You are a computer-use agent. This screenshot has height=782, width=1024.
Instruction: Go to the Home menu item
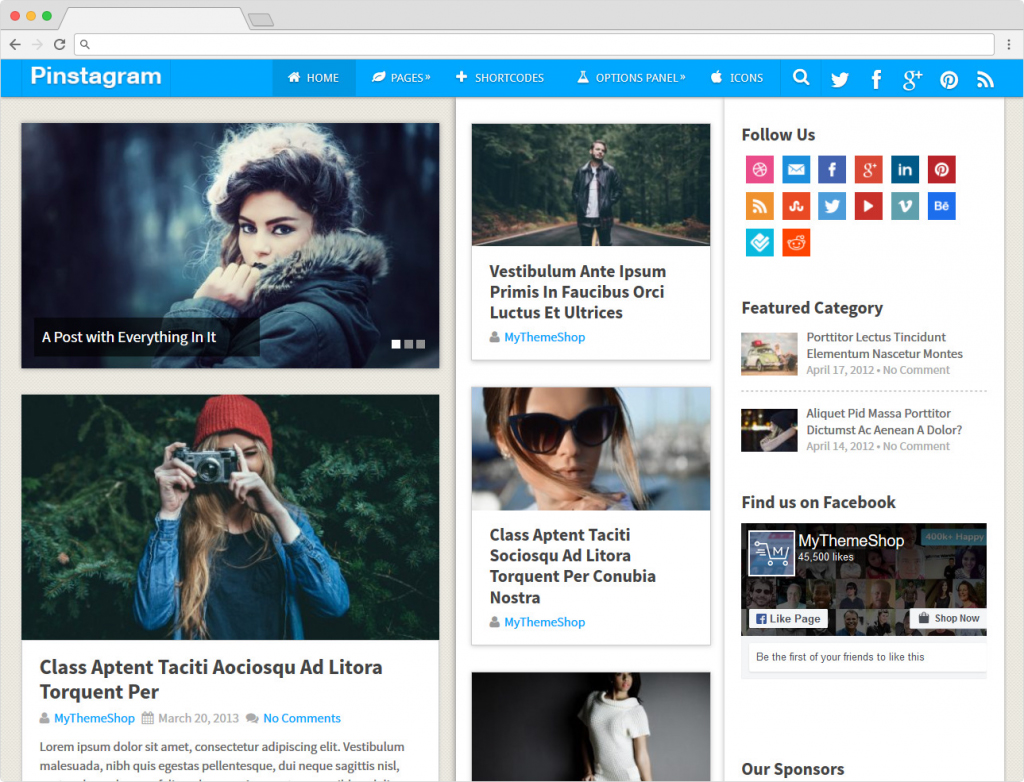point(313,78)
